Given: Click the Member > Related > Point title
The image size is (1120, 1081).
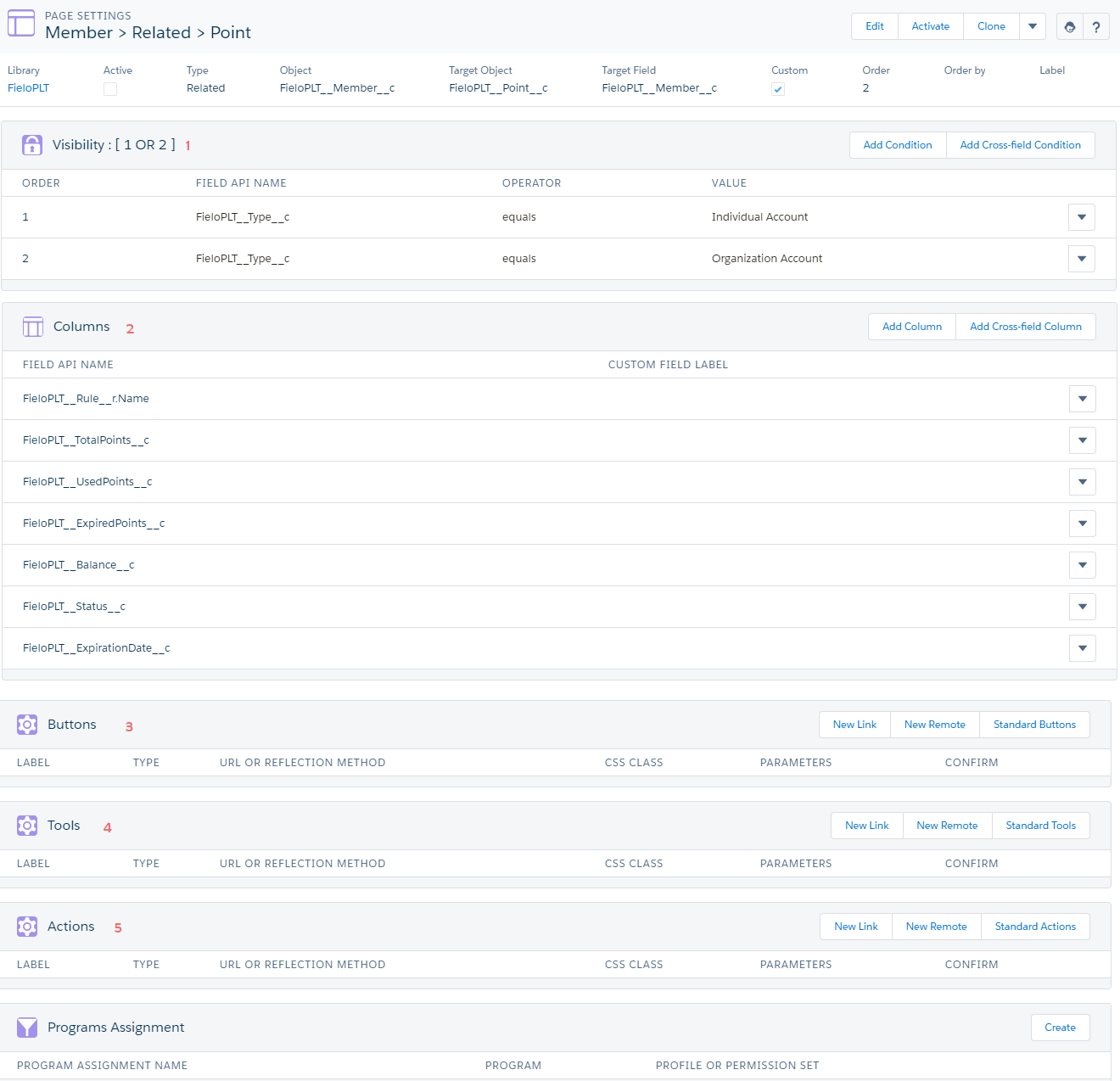Looking at the screenshot, I should (148, 33).
